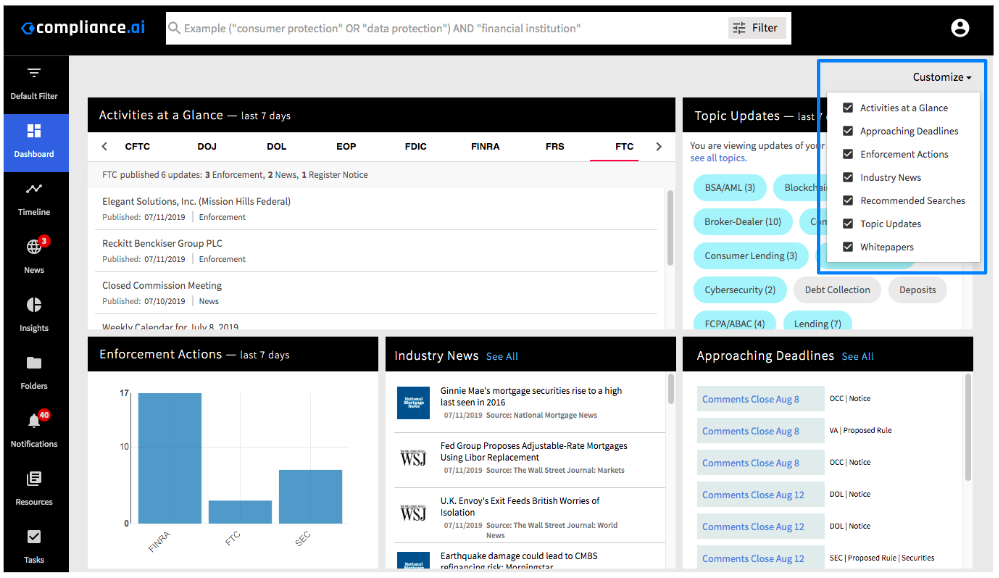Open Comments Close Aug 12 SEC Proposed Rule
This screenshot has width=999, height=578.
click(760, 558)
